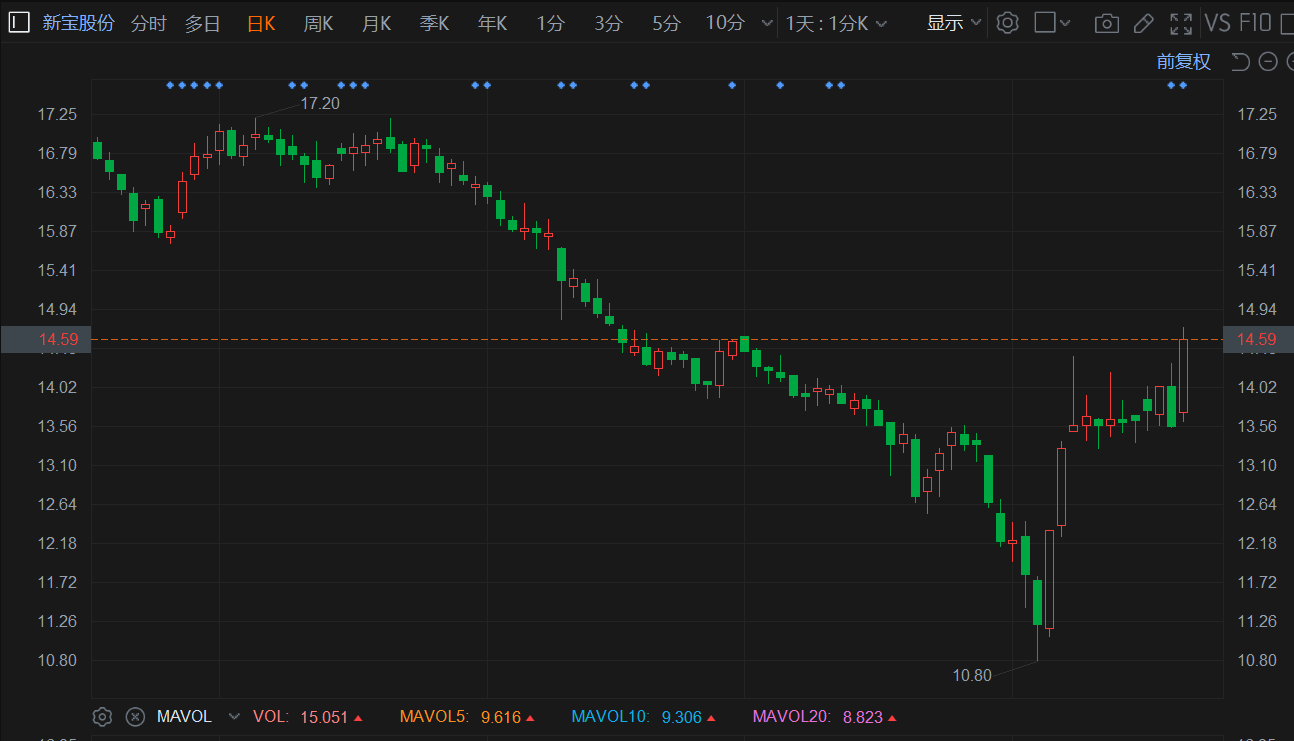Image resolution: width=1294 pixels, height=741 pixels.
Task: Switch to 分时 intraday tab
Action: click(148, 23)
